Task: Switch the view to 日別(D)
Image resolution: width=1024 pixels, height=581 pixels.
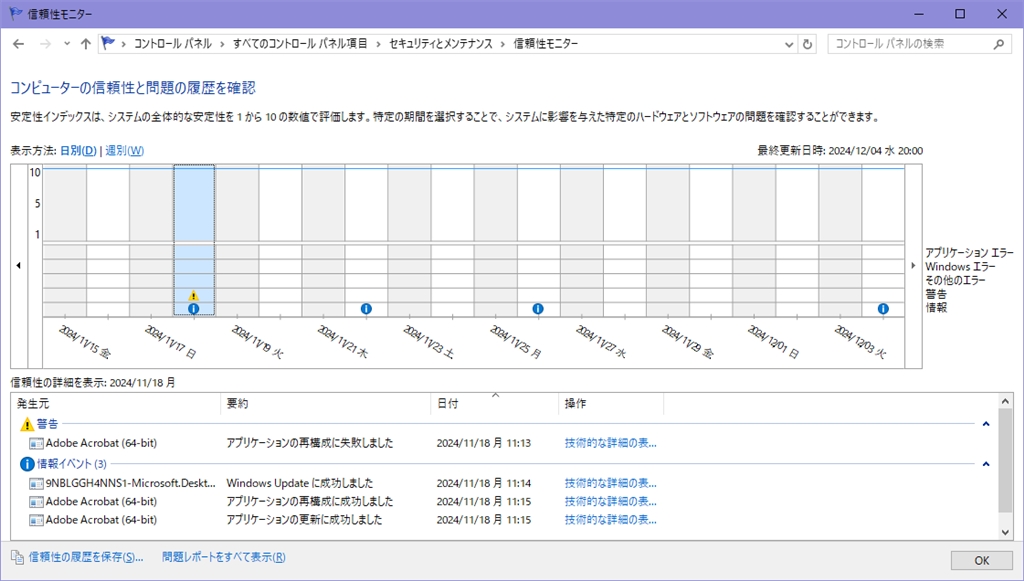Action: pyautogui.click(x=78, y=151)
